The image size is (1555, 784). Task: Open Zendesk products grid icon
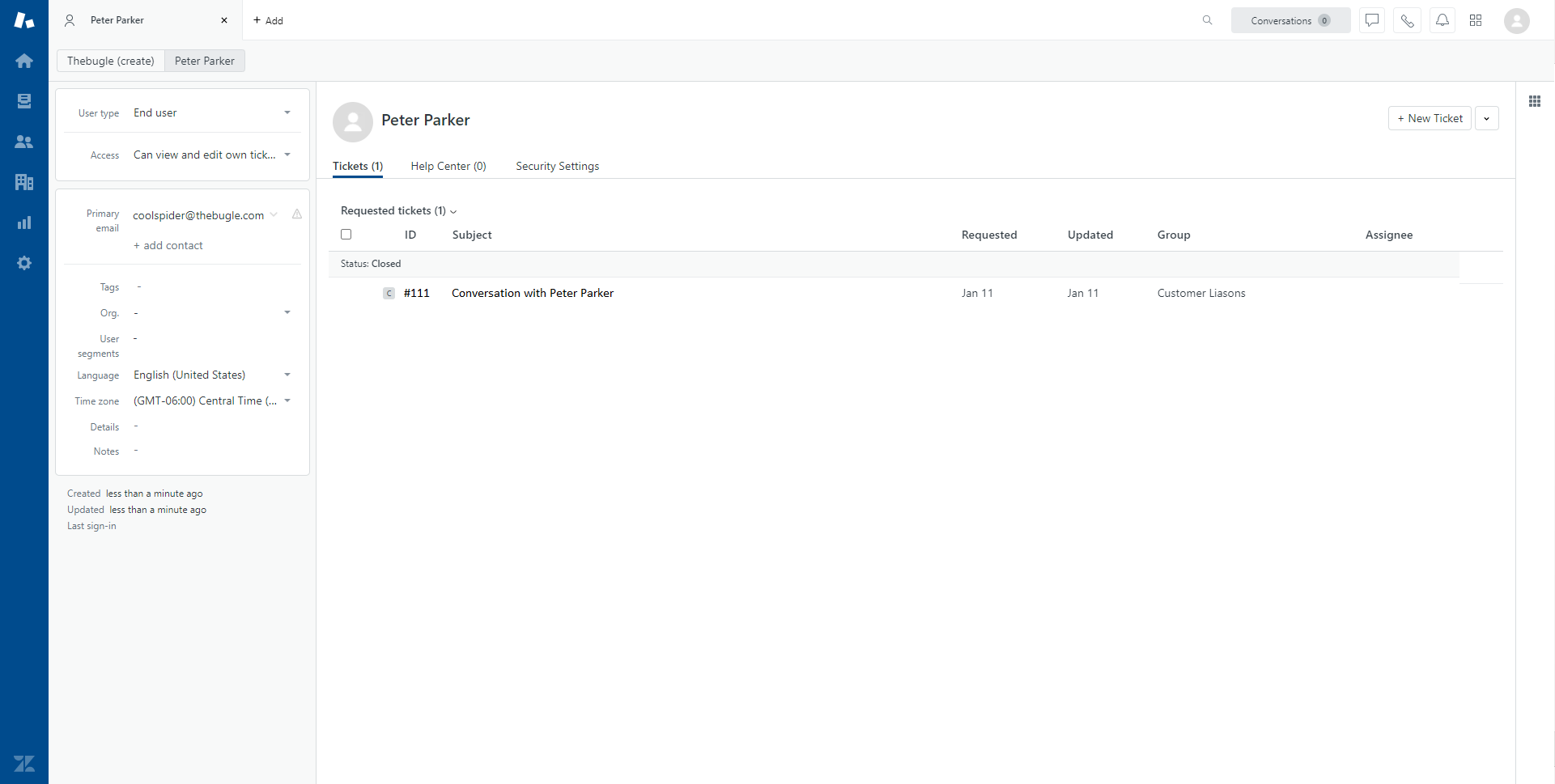1476,20
